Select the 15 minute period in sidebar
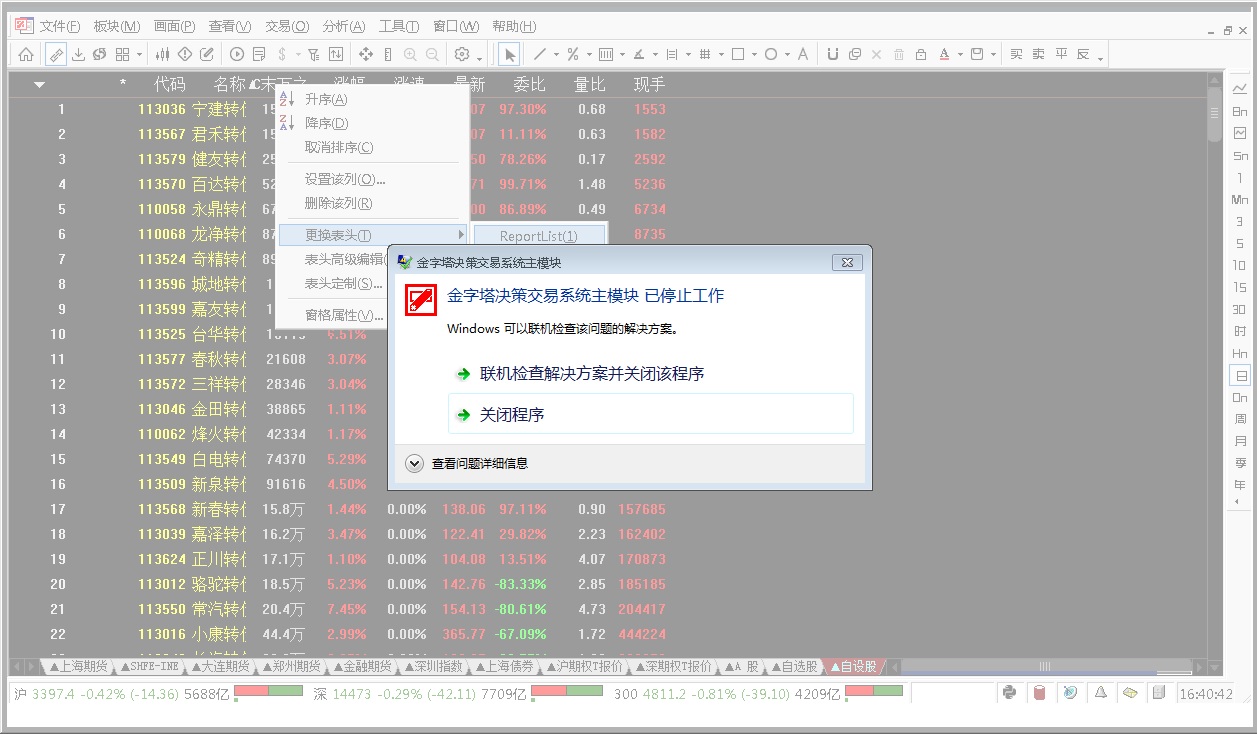The width and height of the screenshot is (1257, 734). pyautogui.click(x=1240, y=287)
